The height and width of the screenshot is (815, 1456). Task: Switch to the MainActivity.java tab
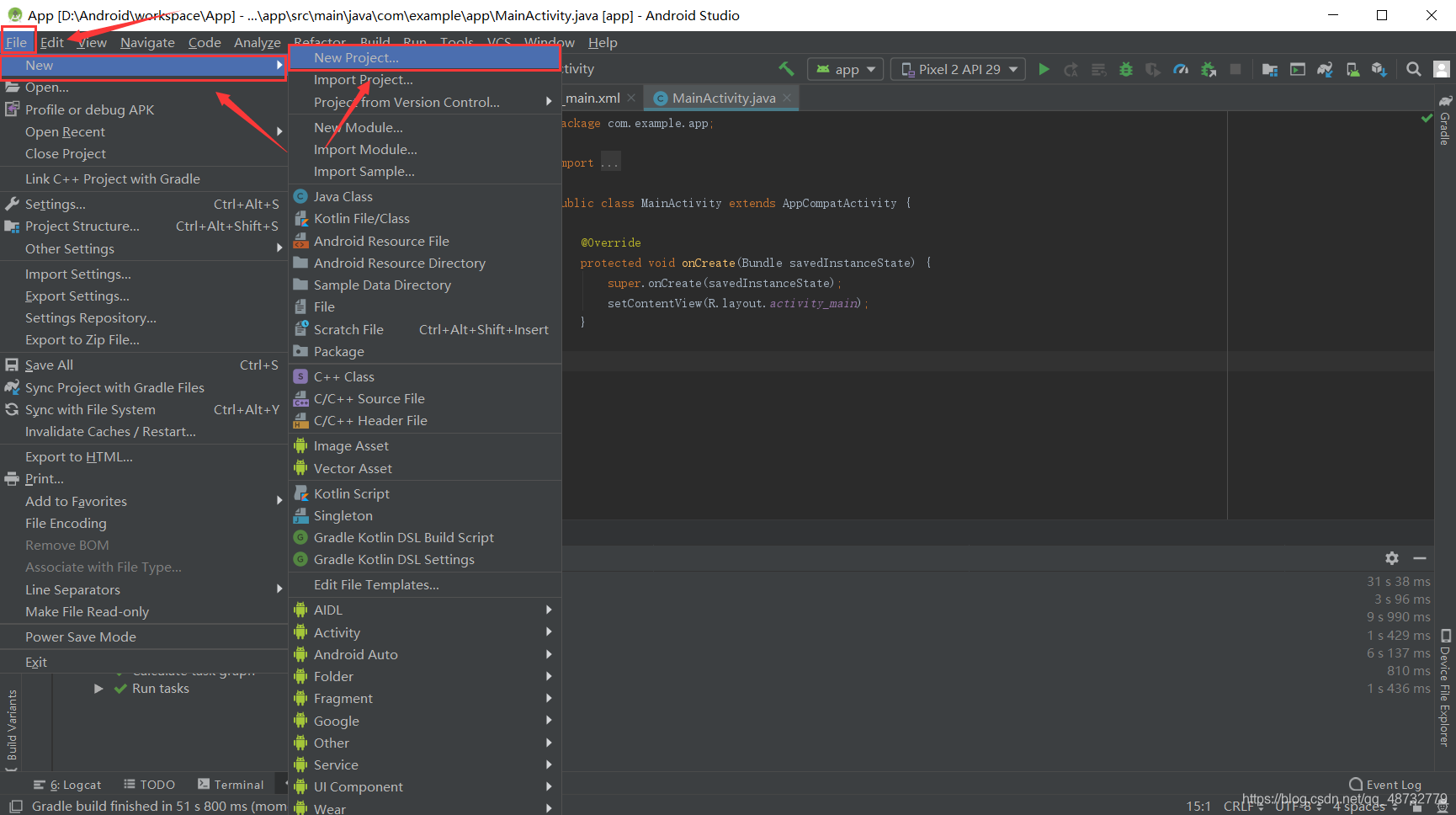tap(722, 98)
